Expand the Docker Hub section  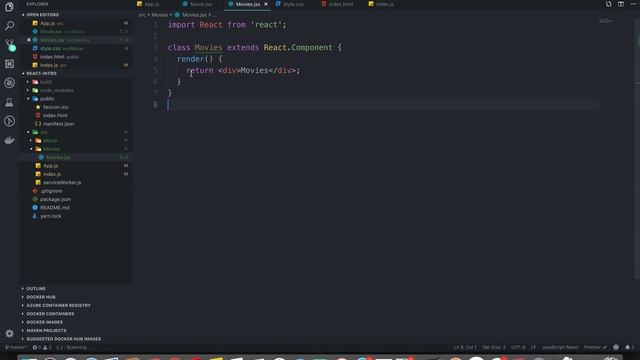[41, 297]
